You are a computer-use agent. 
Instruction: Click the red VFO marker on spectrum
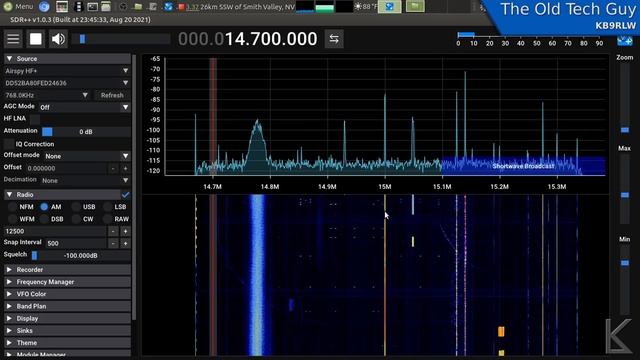point(213,116)
